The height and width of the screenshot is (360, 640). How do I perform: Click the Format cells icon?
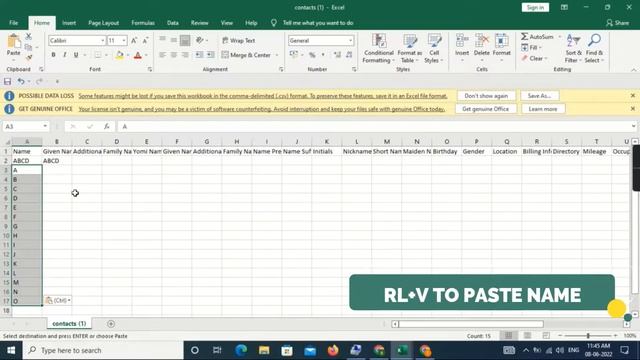pyautogui.click(x=502, y=41)
